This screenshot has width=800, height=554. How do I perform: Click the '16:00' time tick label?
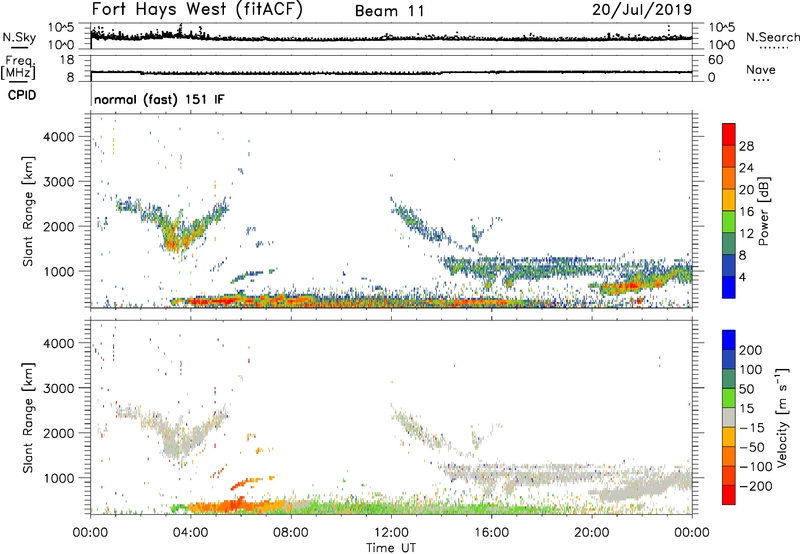tap(491, 533)
